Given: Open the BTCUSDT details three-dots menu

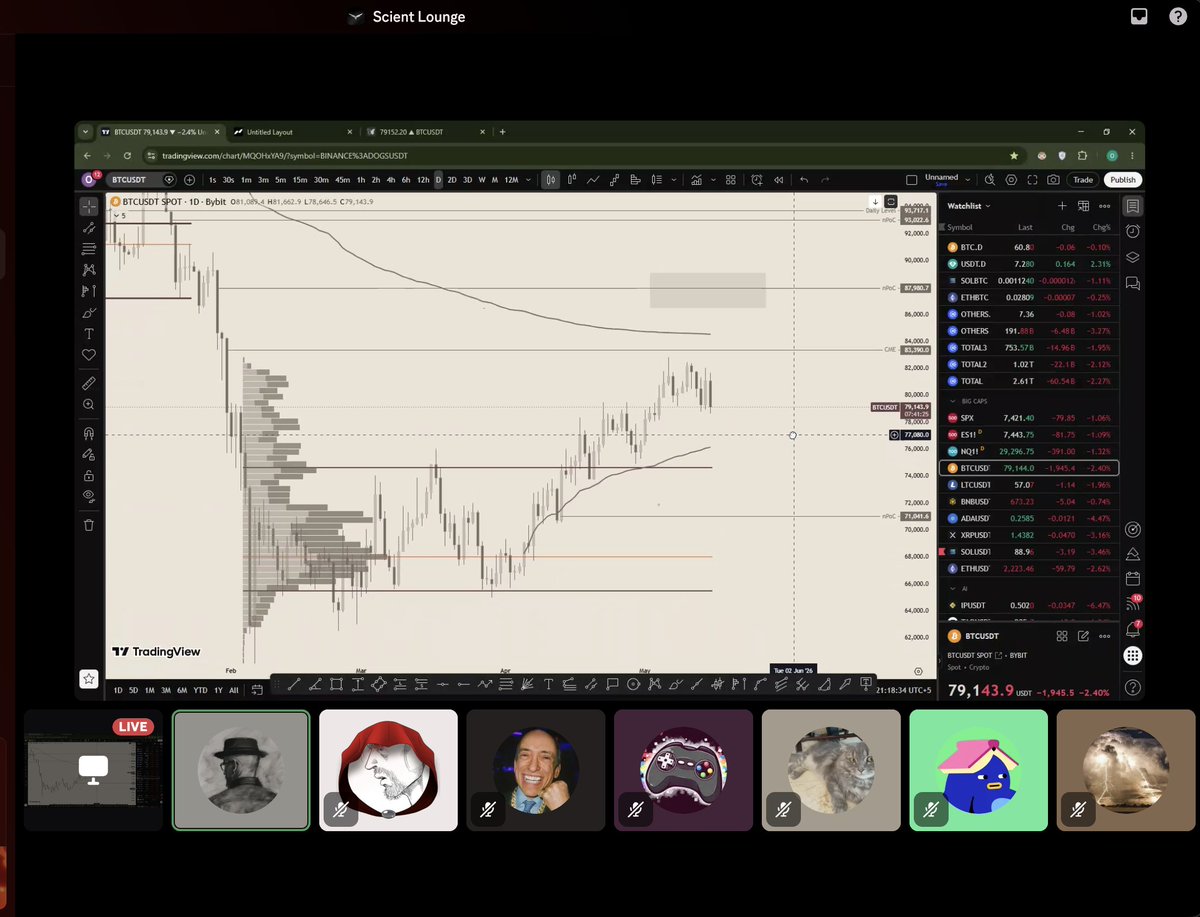Looking at the screenshot, I should (1104, 636).
